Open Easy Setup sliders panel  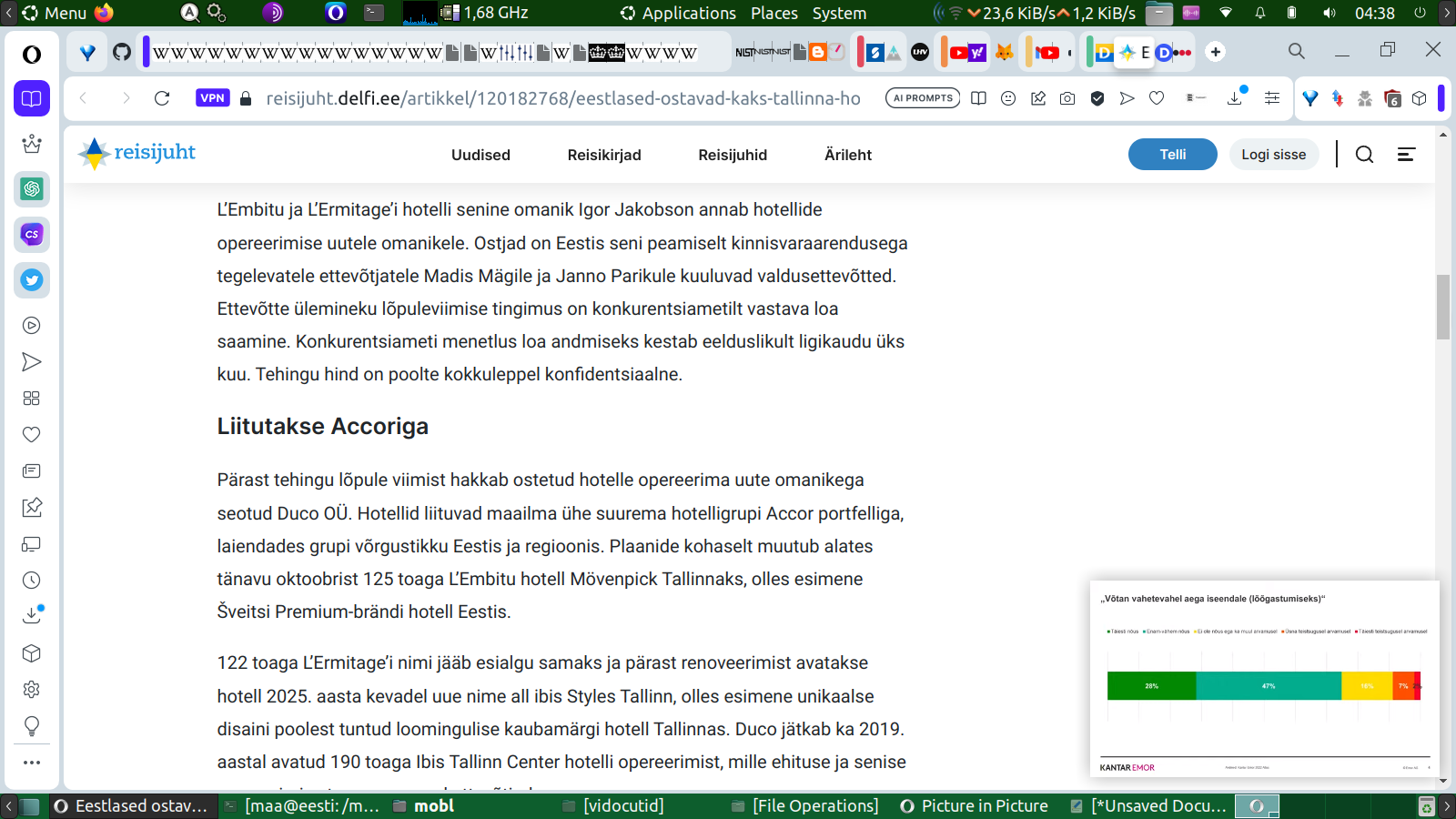point(1272,98)
